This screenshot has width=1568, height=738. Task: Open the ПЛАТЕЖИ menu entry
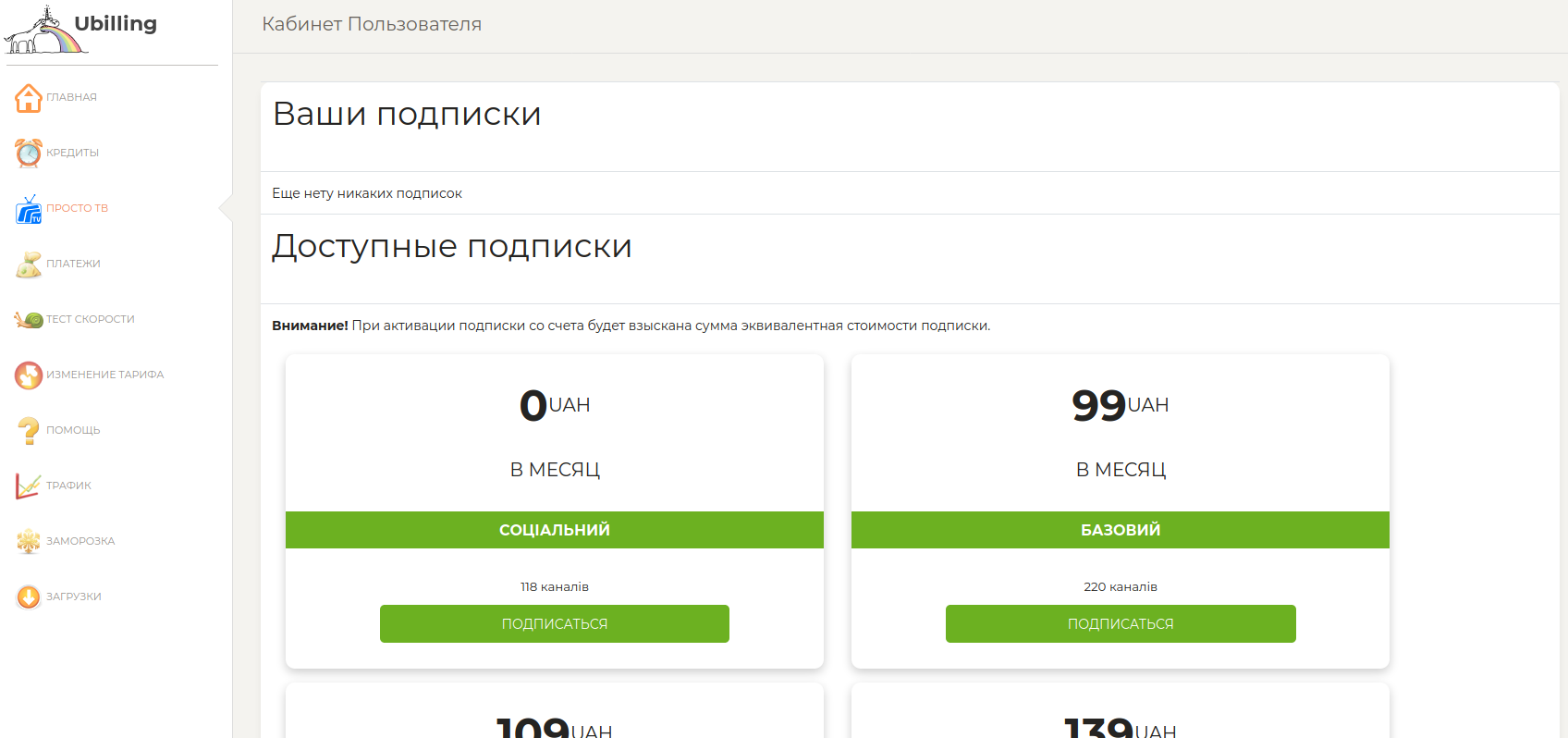click(73, 264)
